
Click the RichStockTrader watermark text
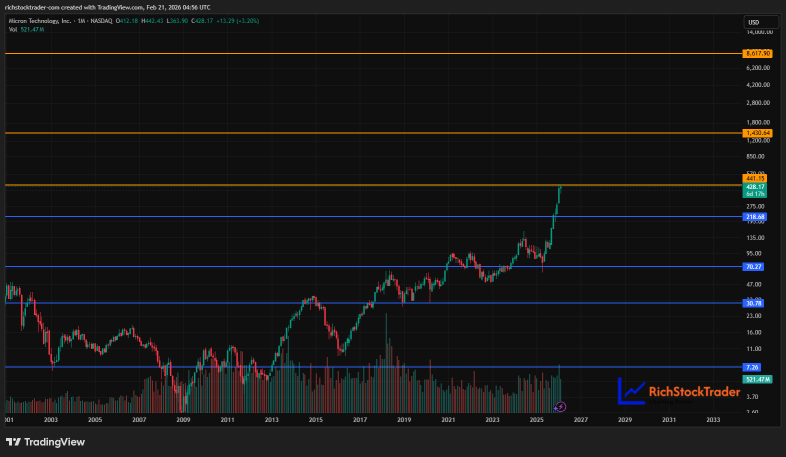click(694, 392)
